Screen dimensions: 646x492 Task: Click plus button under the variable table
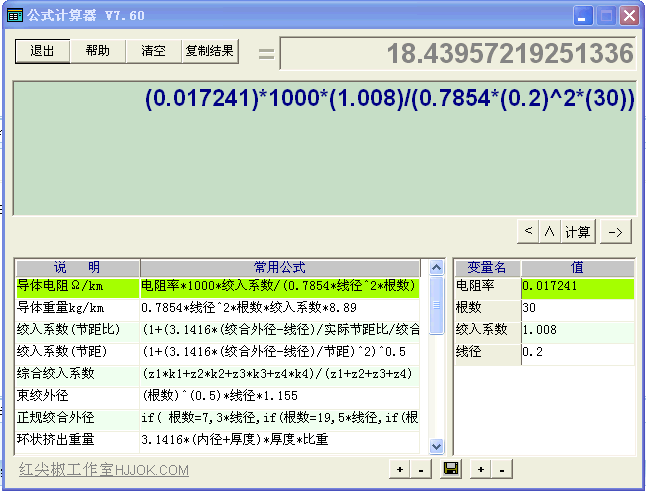482,469
